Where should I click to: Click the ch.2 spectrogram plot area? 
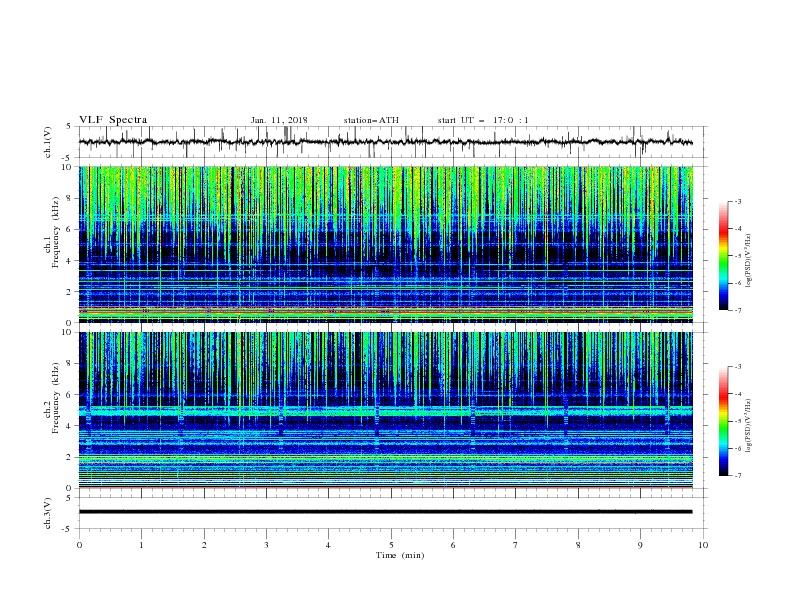coord(386,410)
